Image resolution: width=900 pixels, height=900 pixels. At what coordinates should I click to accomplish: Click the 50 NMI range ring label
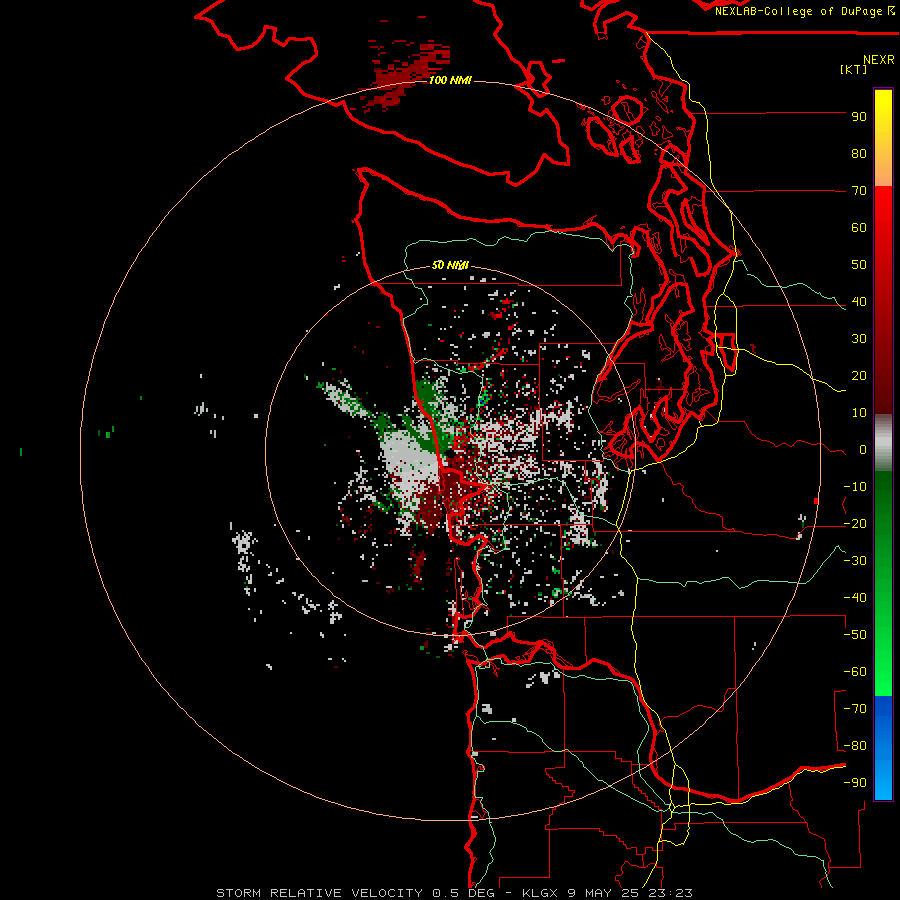tap(450, 265)
